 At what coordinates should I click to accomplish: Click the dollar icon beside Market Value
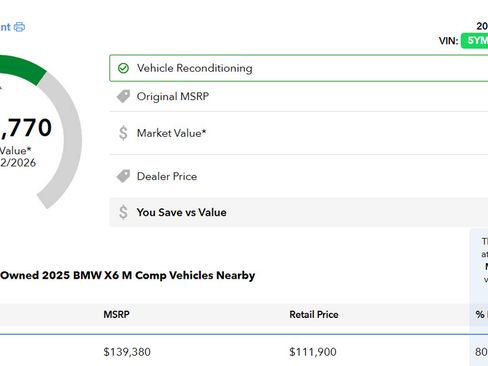click(123, 133)
